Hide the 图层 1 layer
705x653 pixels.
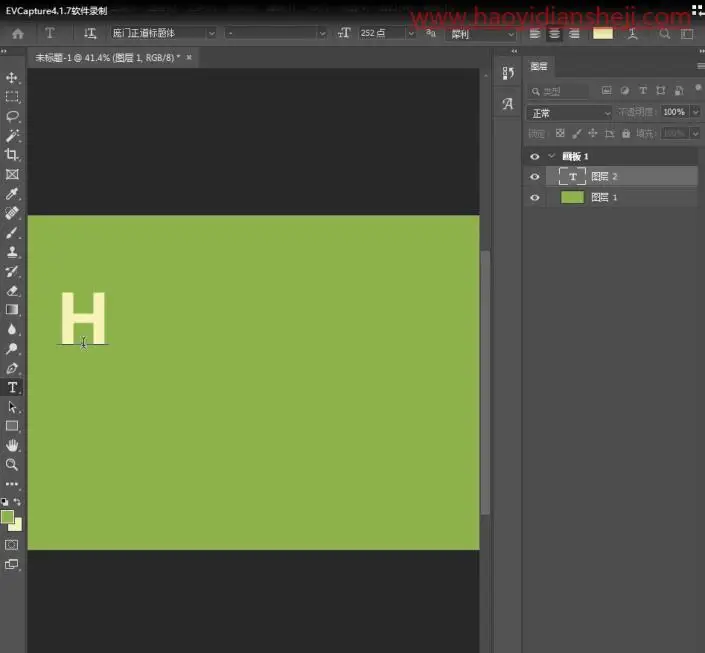coord(535,197)
